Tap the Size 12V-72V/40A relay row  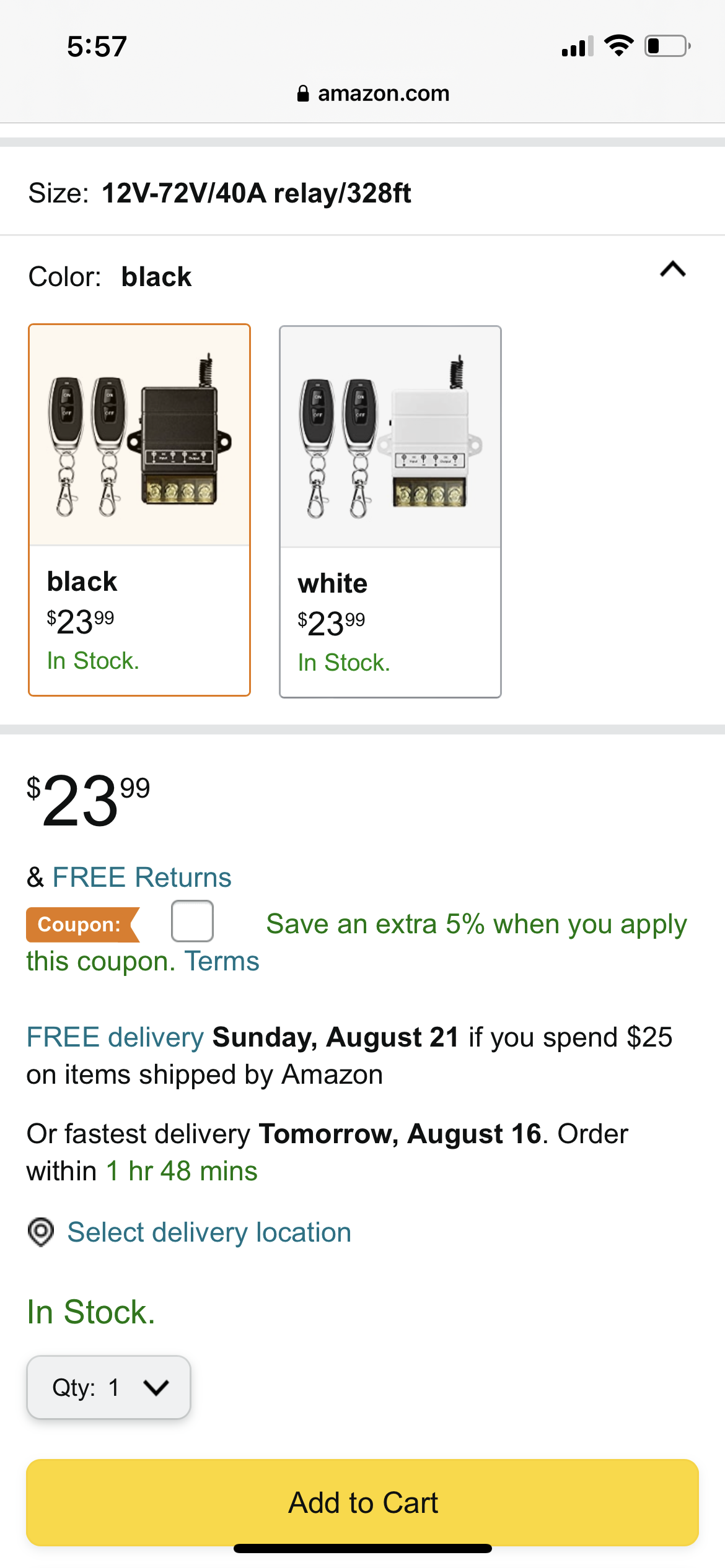362,193
